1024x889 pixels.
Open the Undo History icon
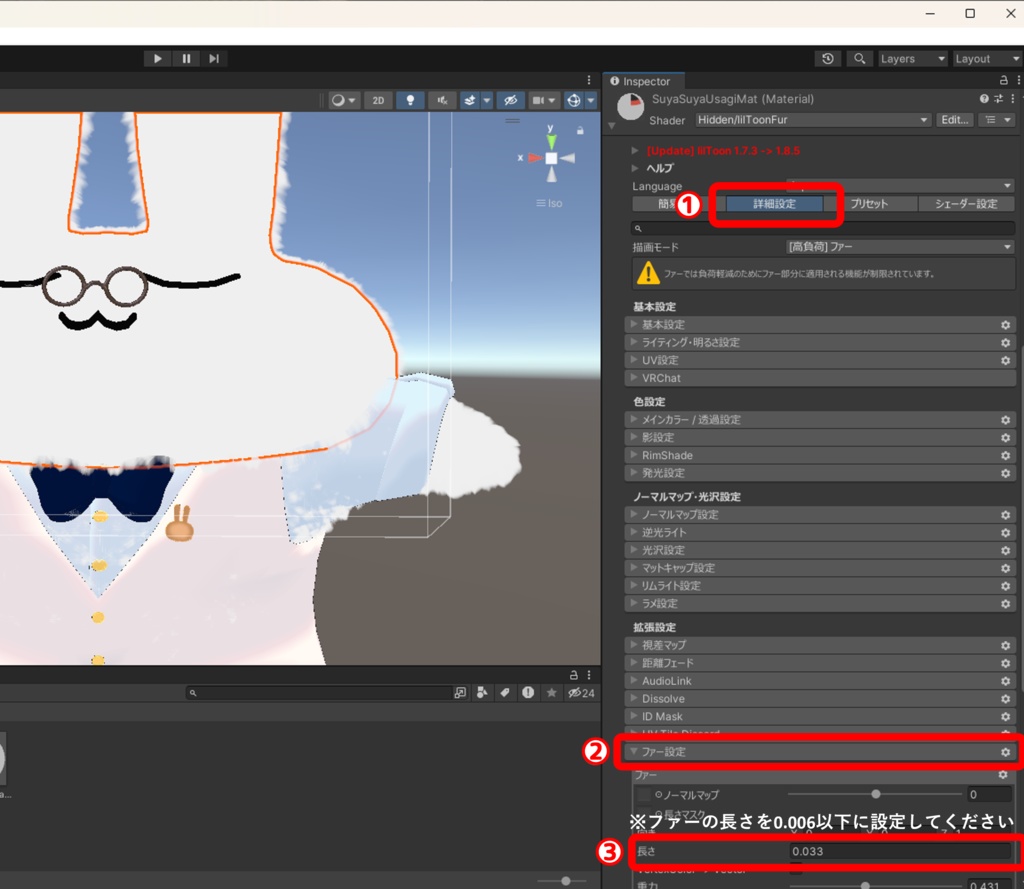pyautogui.click(x=827, y=59)
